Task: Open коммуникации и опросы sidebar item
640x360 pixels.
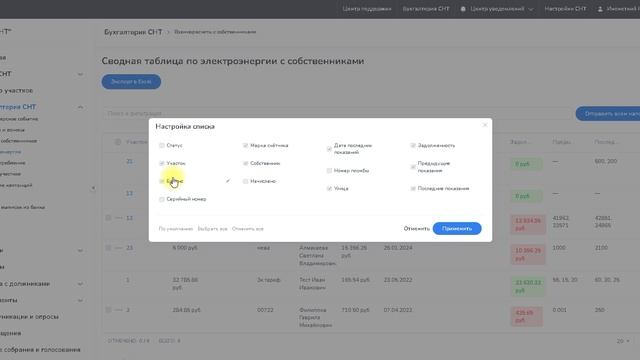Action: [29, 317]
